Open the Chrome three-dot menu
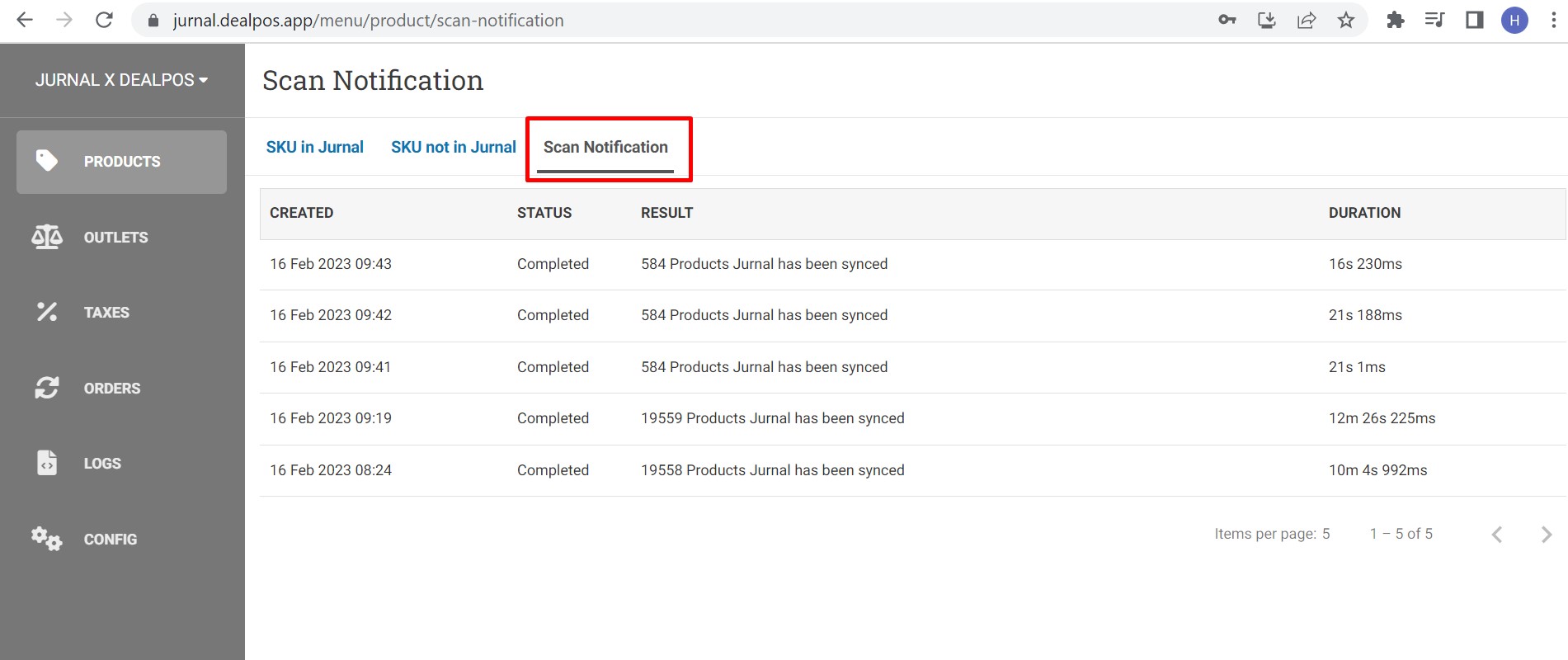 click(x=1553, y=20)
